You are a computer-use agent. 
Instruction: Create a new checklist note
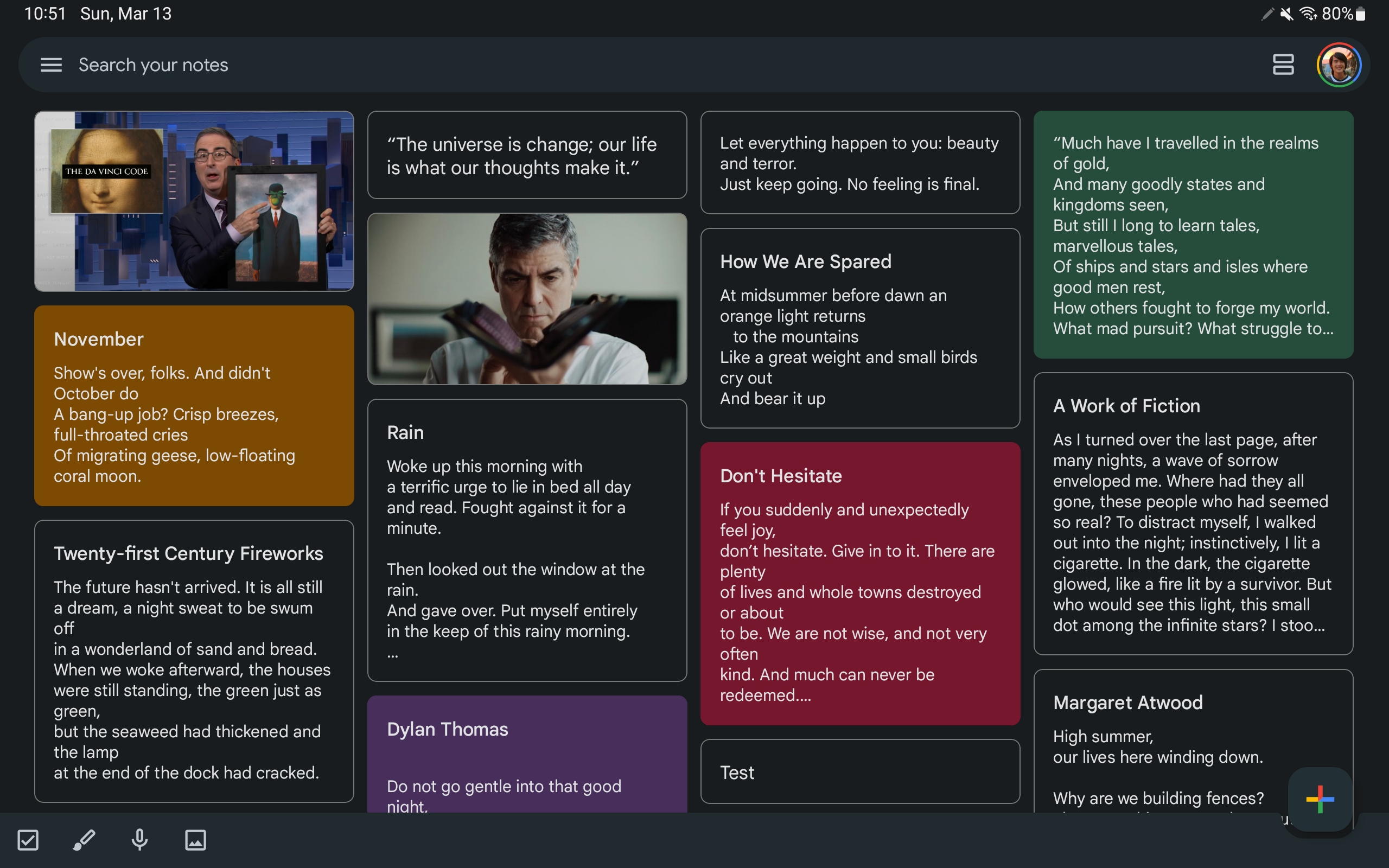click(28, 840)
